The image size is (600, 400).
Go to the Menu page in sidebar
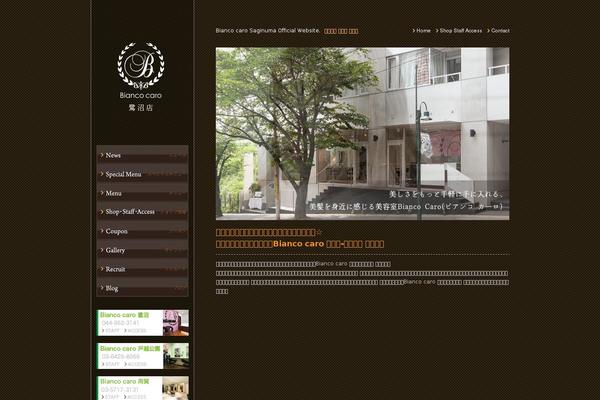(142, 193)
